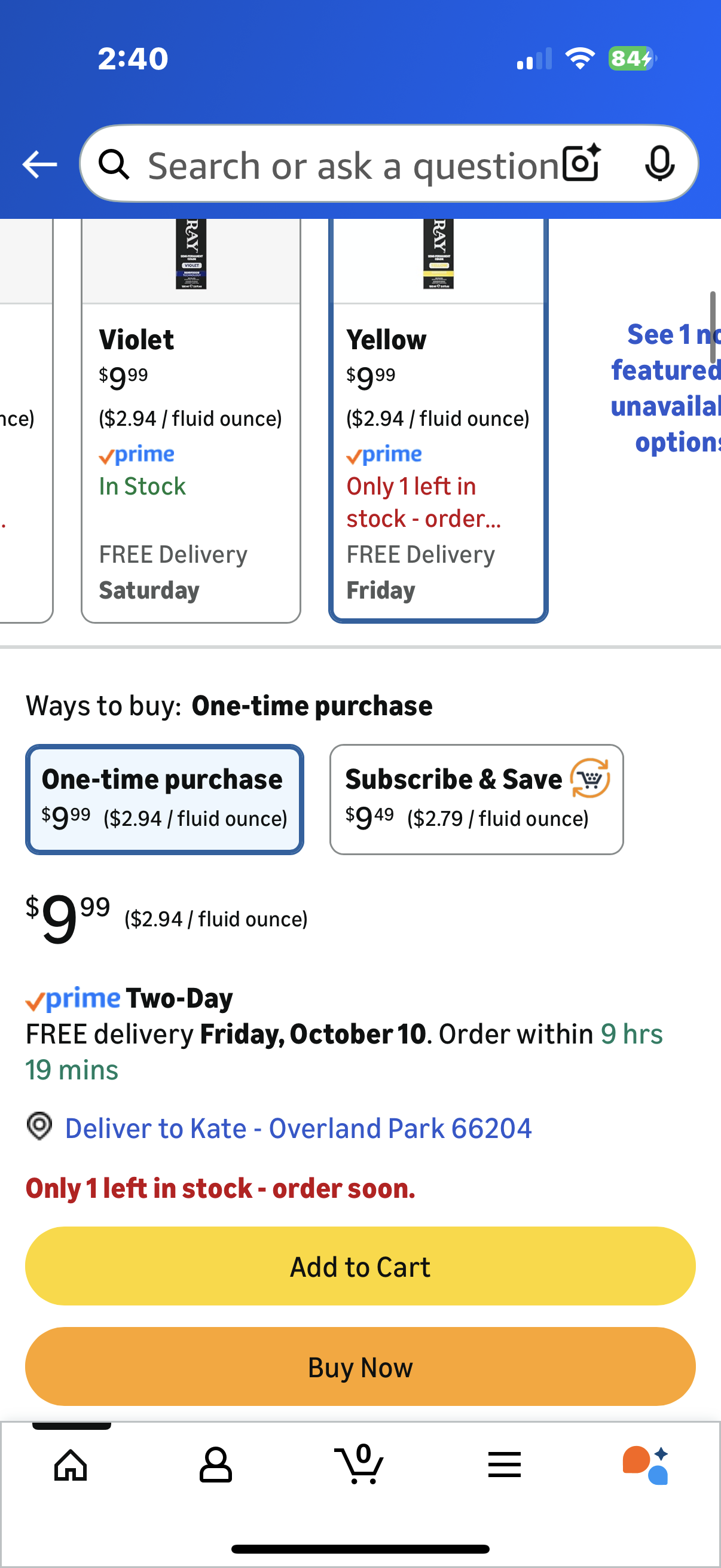Tap the Yellow product thumbnail image
Viewport: 721px width, 1568px height.
[x=438, y=254]
